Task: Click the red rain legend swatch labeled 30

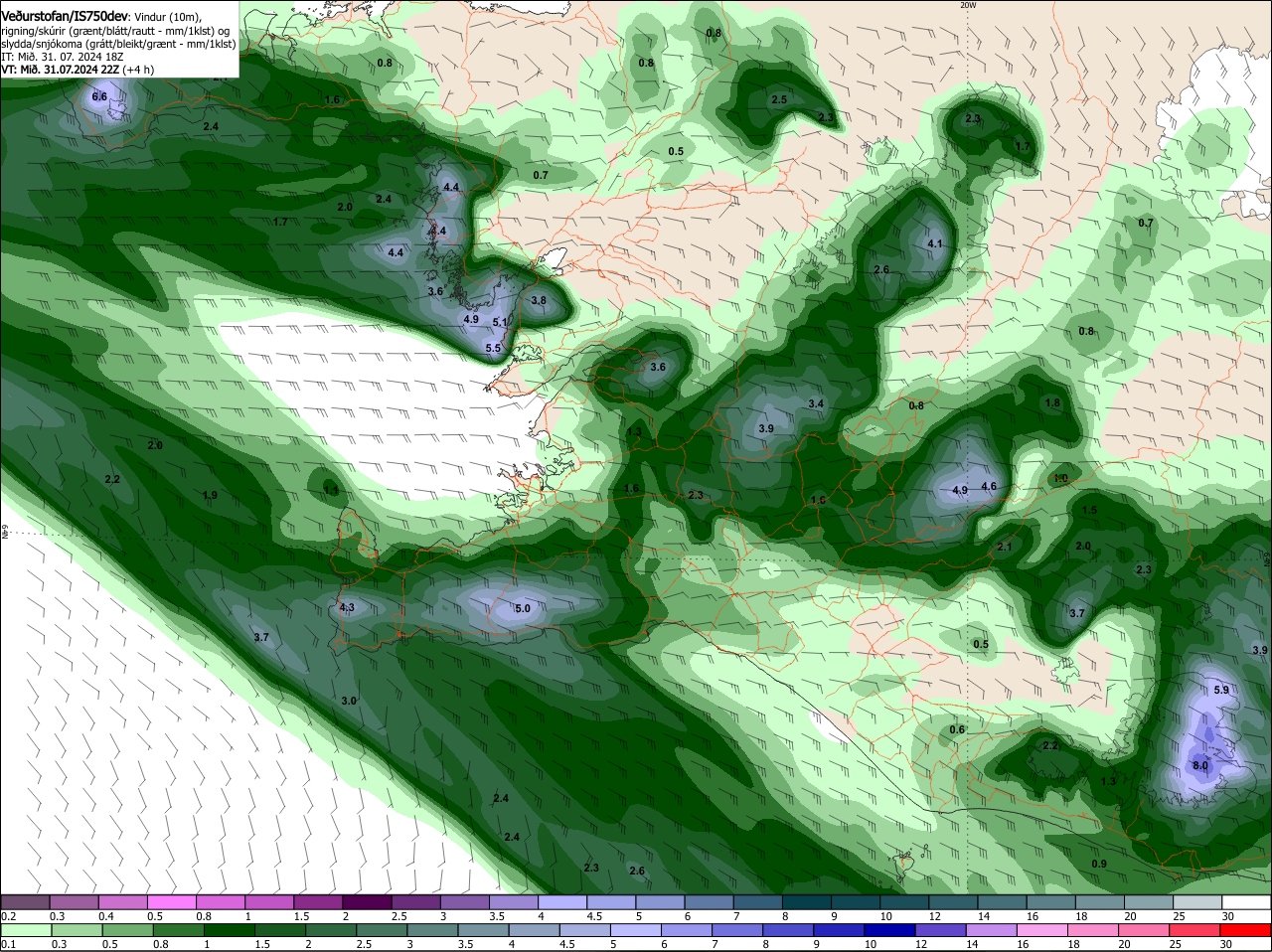Action: (1246, 931)
